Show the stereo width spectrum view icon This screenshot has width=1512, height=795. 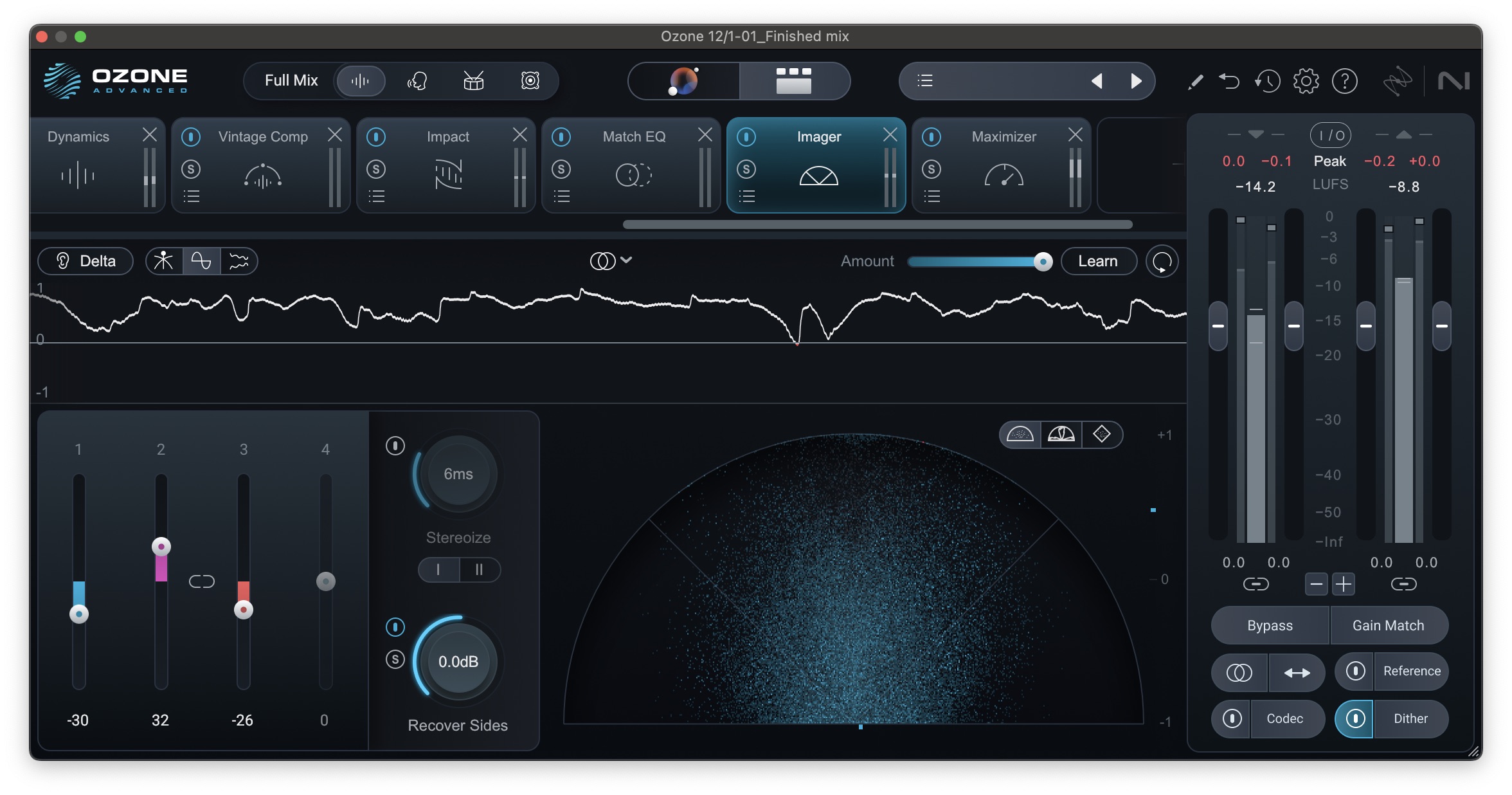pos(239,261)
